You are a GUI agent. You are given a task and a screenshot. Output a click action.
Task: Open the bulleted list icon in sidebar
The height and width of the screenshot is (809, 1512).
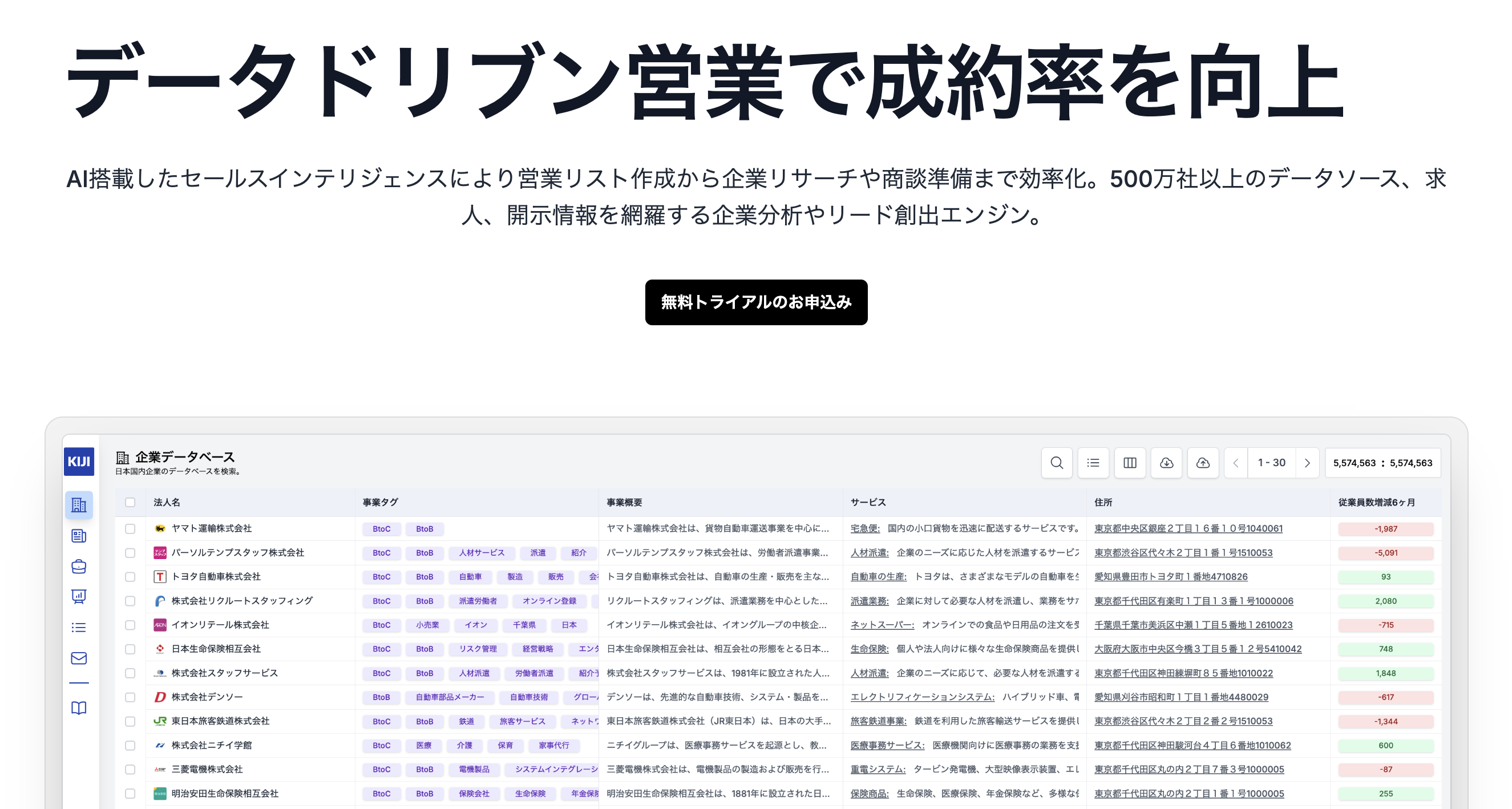79,628
